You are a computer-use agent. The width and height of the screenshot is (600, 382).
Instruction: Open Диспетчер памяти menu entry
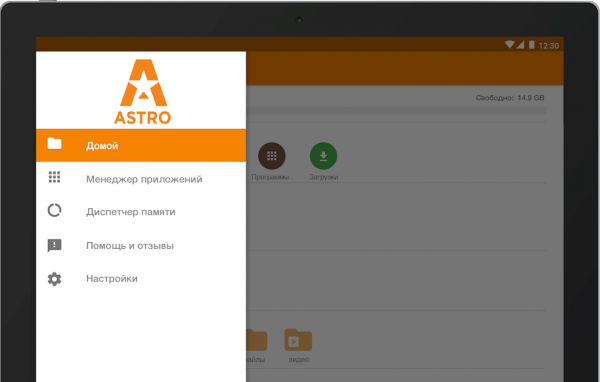(x=141, y=212)
